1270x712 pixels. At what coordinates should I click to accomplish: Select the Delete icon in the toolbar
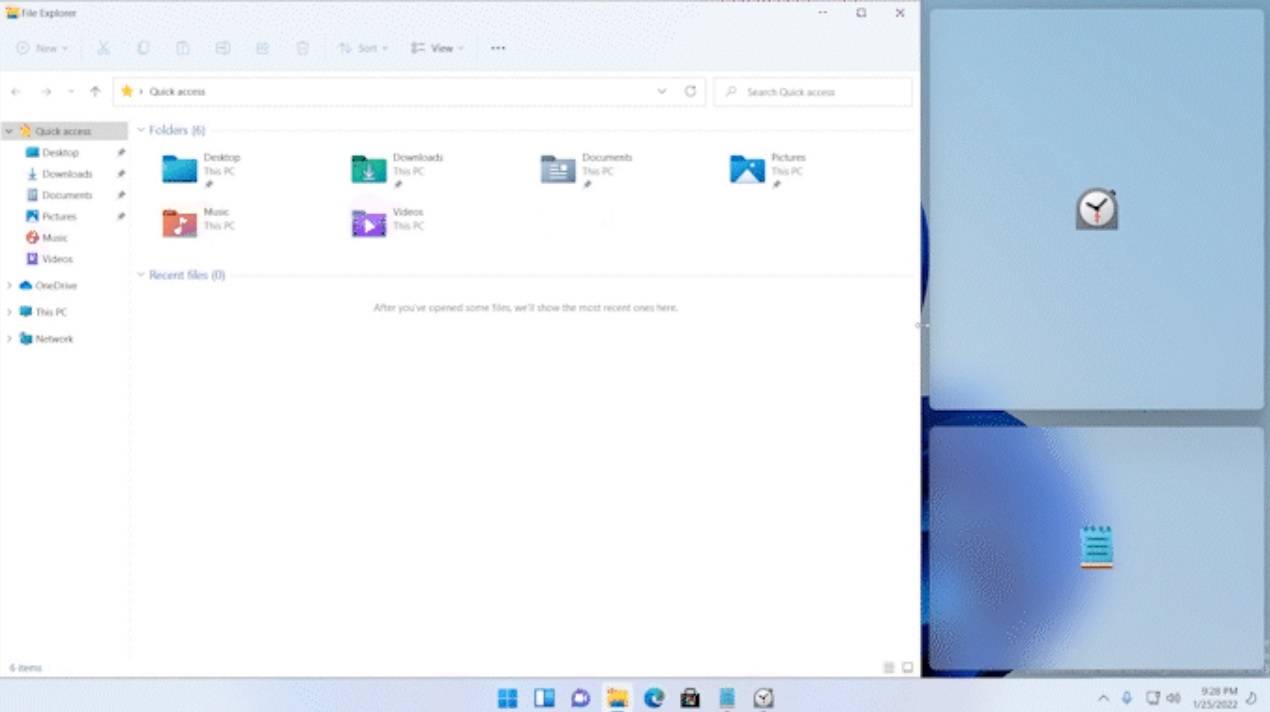coord(303,47)
